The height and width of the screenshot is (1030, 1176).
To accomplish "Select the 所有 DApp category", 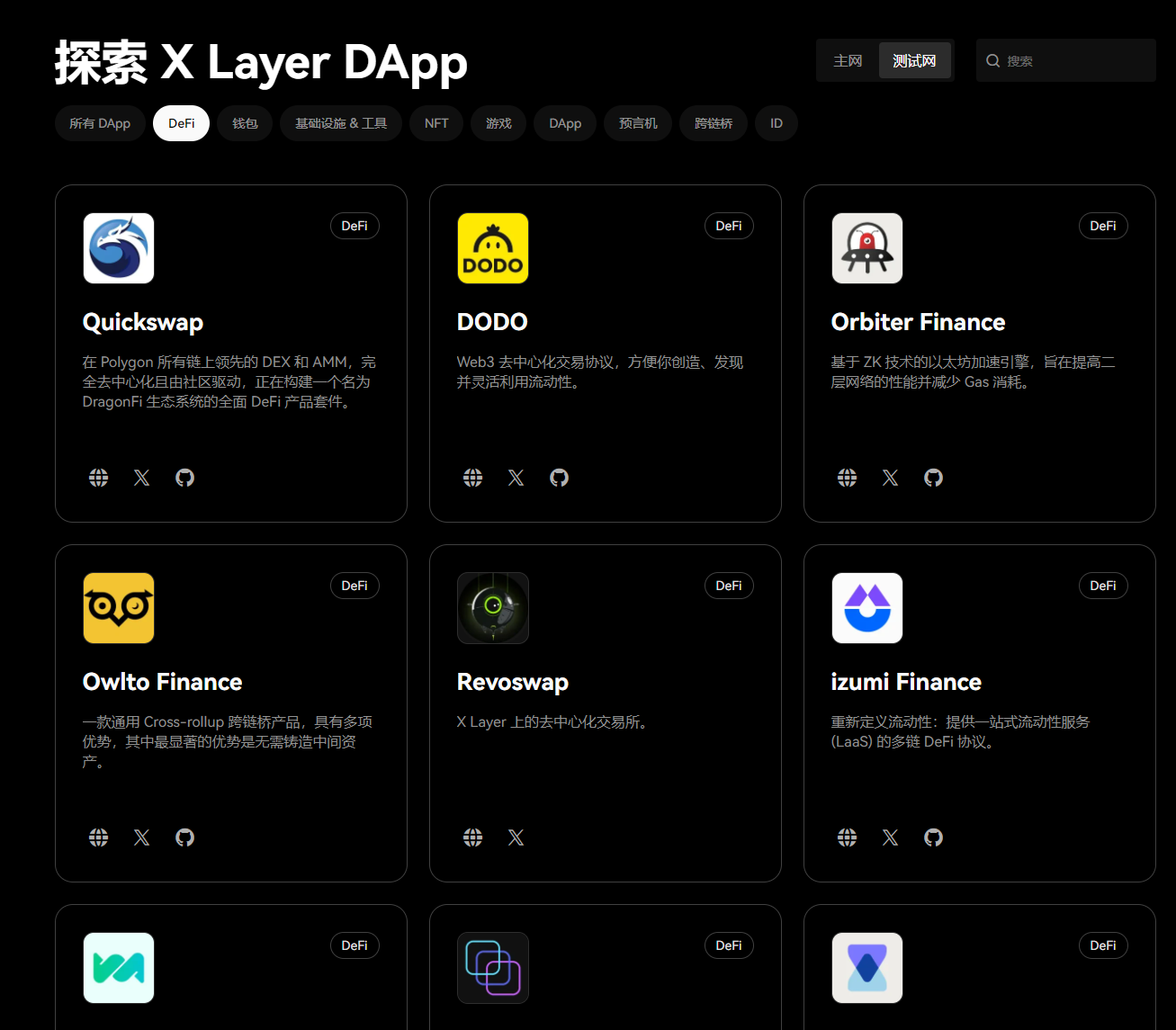I will point(100,123).
